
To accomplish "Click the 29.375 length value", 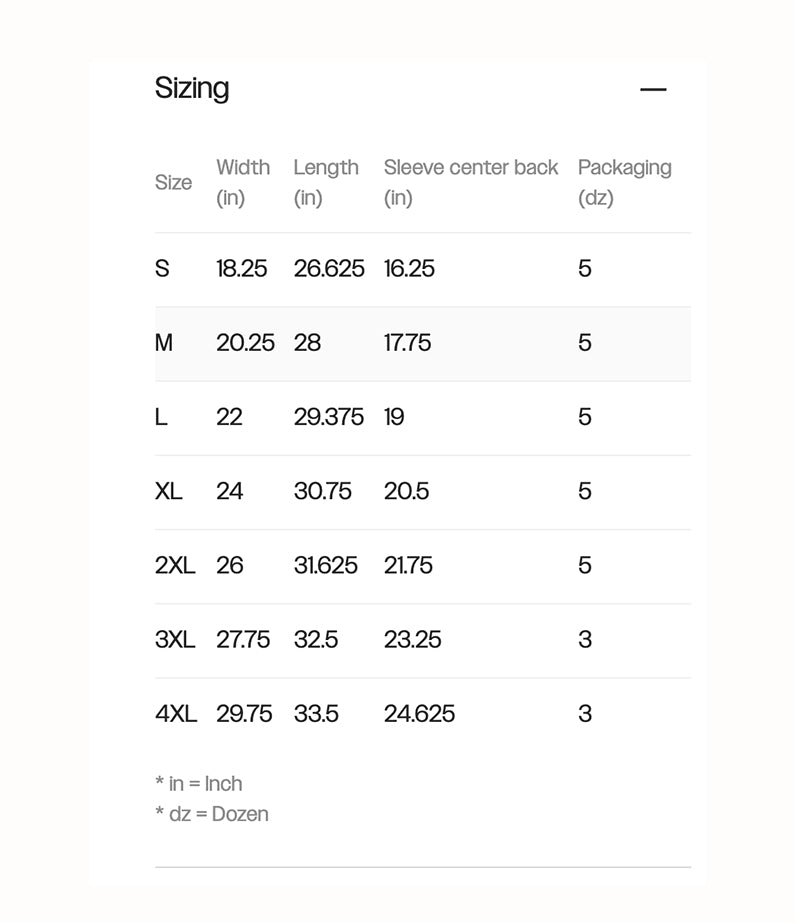I will [x=328, y=417].
